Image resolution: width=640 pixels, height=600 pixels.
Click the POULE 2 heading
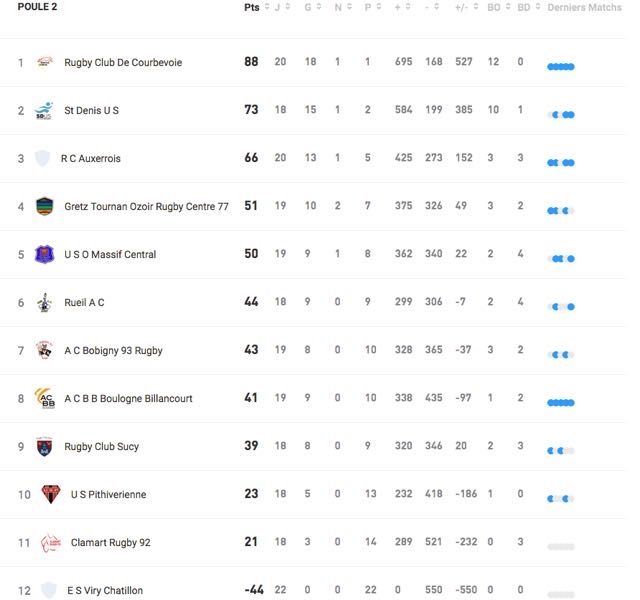[38, 7]
